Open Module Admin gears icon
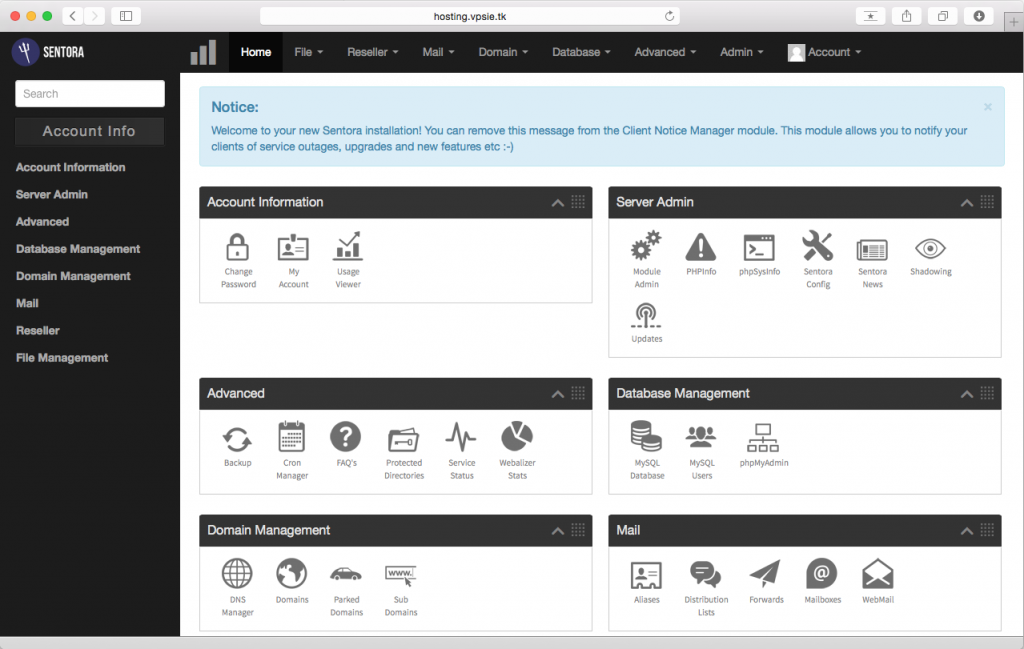This screenshot has height=649, width=1024. click(x=647, y=247)
